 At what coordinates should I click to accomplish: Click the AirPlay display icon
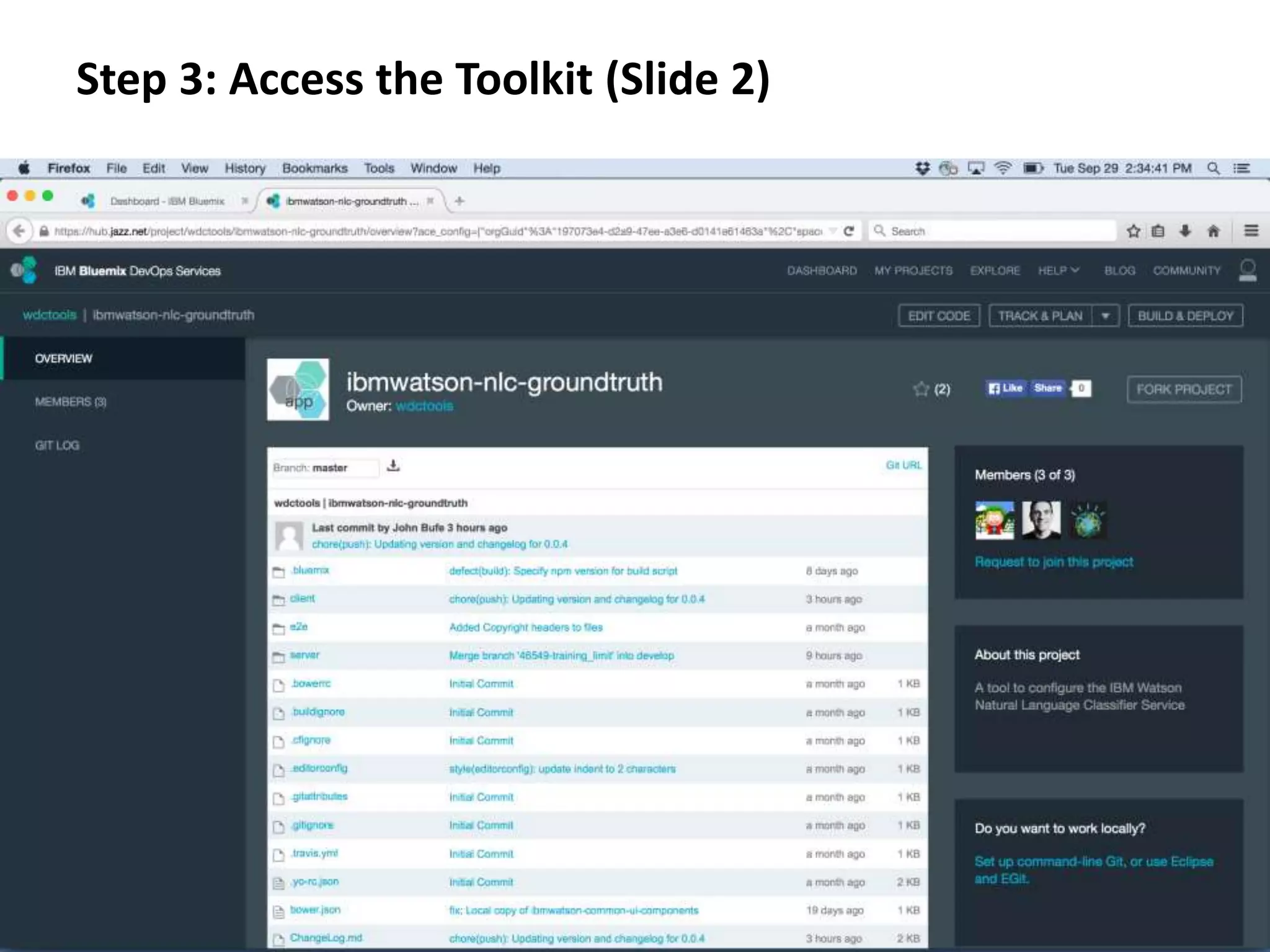(x=976, y=168)
